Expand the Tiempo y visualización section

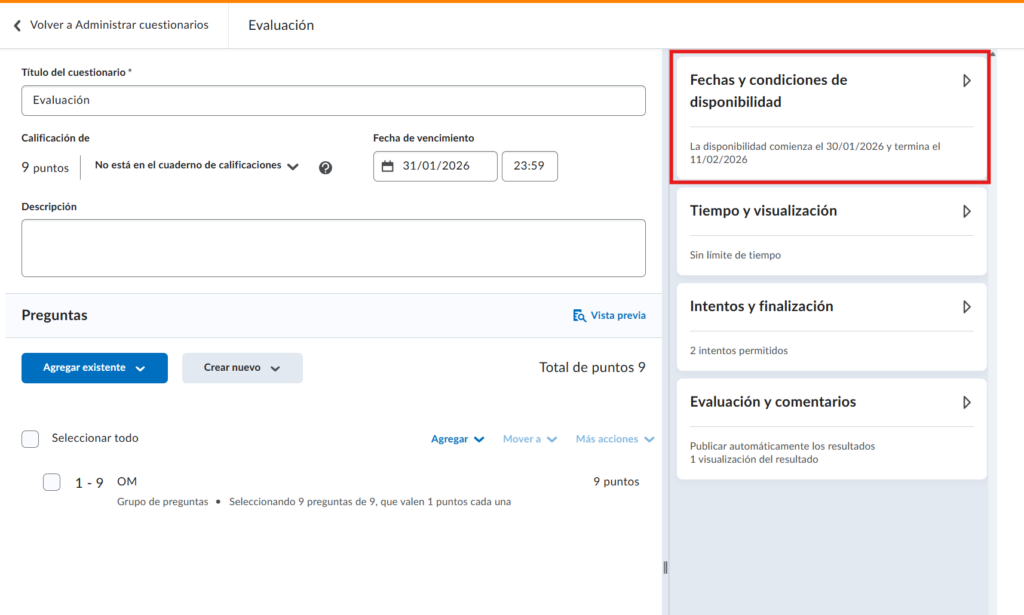click(x=966, y=212)
